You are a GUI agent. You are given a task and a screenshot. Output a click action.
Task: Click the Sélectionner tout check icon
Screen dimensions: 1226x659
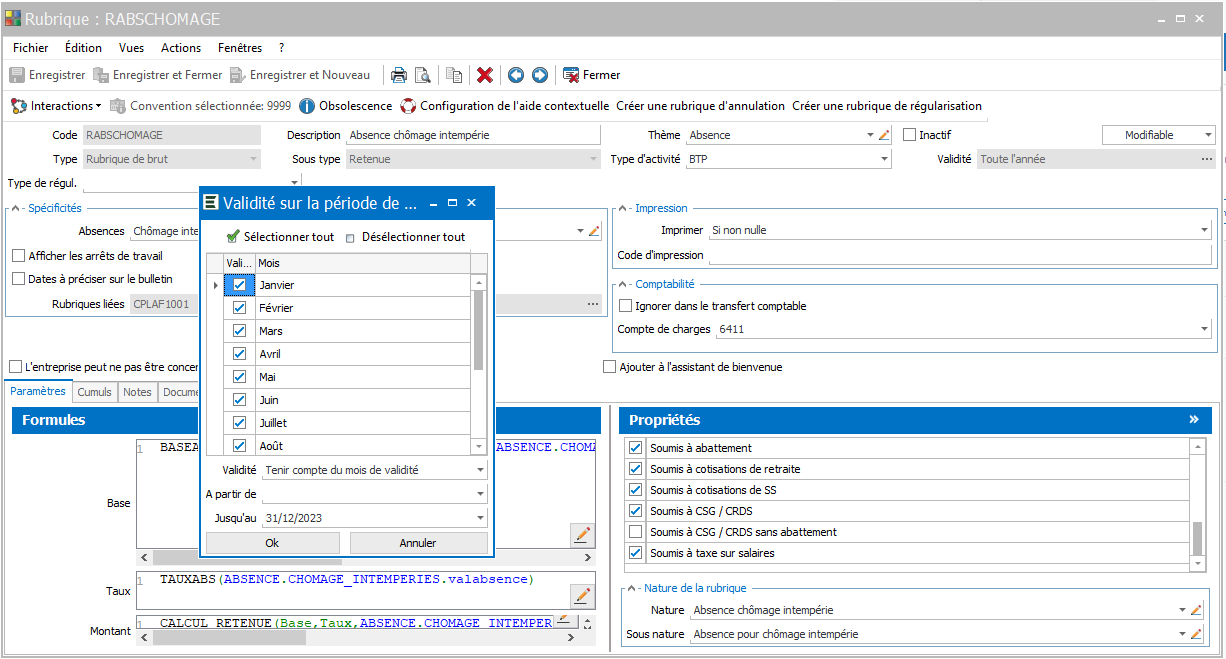click(233, 237)
